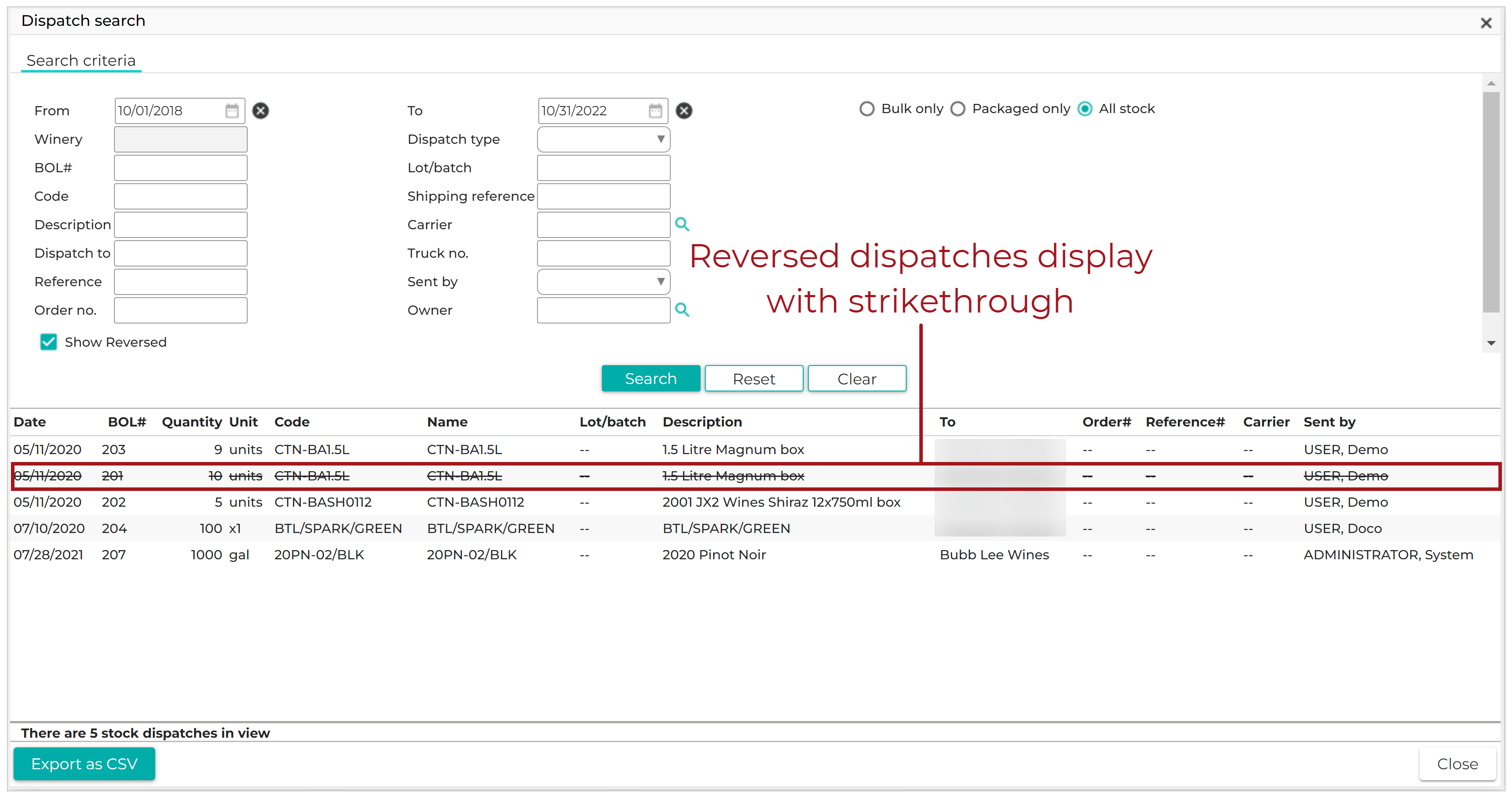The image size is (1512, 796).
Task: Sort results by BOL# column header
Action: point(127,422)
